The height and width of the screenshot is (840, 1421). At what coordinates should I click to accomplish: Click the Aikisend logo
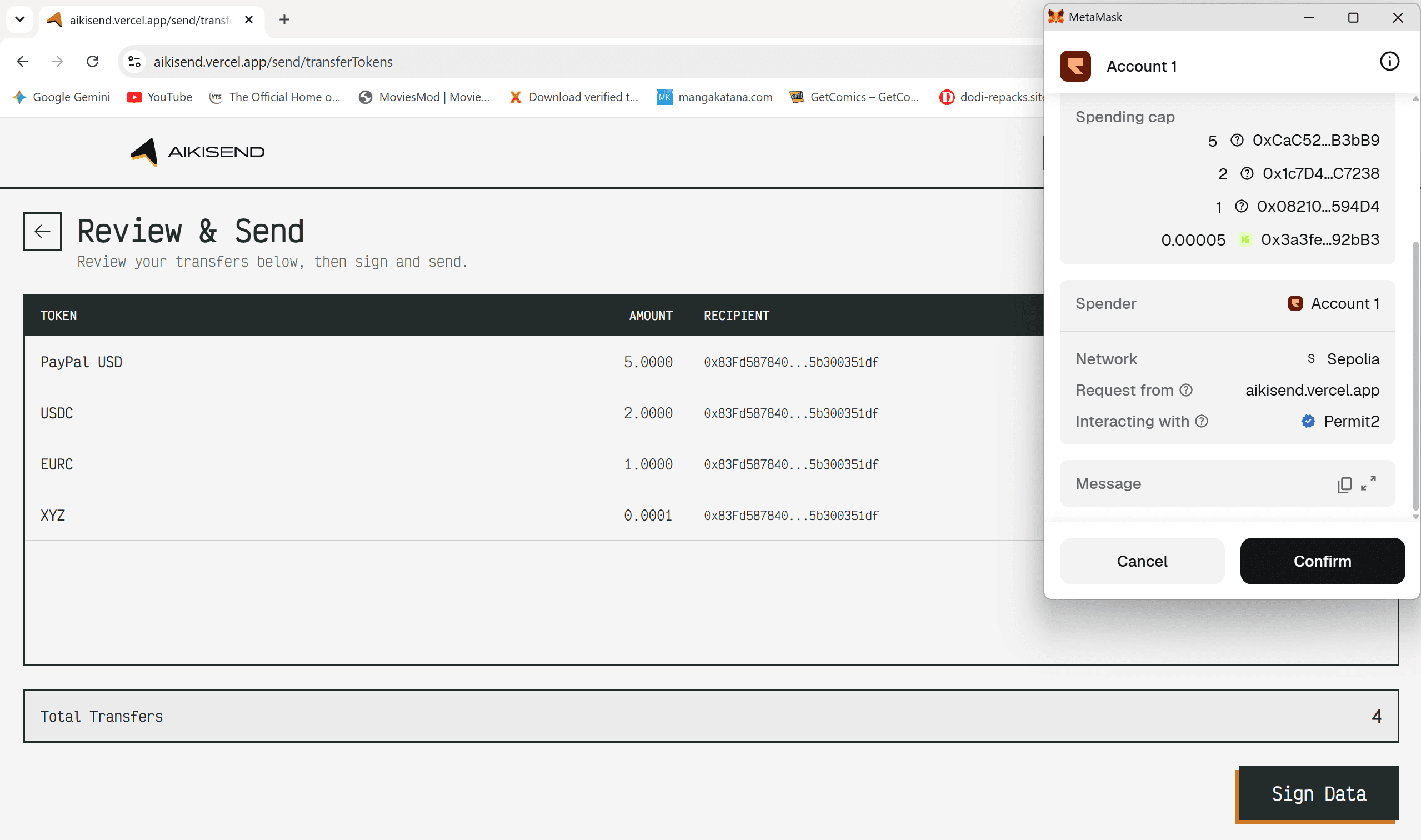click(x=198, y=152)
